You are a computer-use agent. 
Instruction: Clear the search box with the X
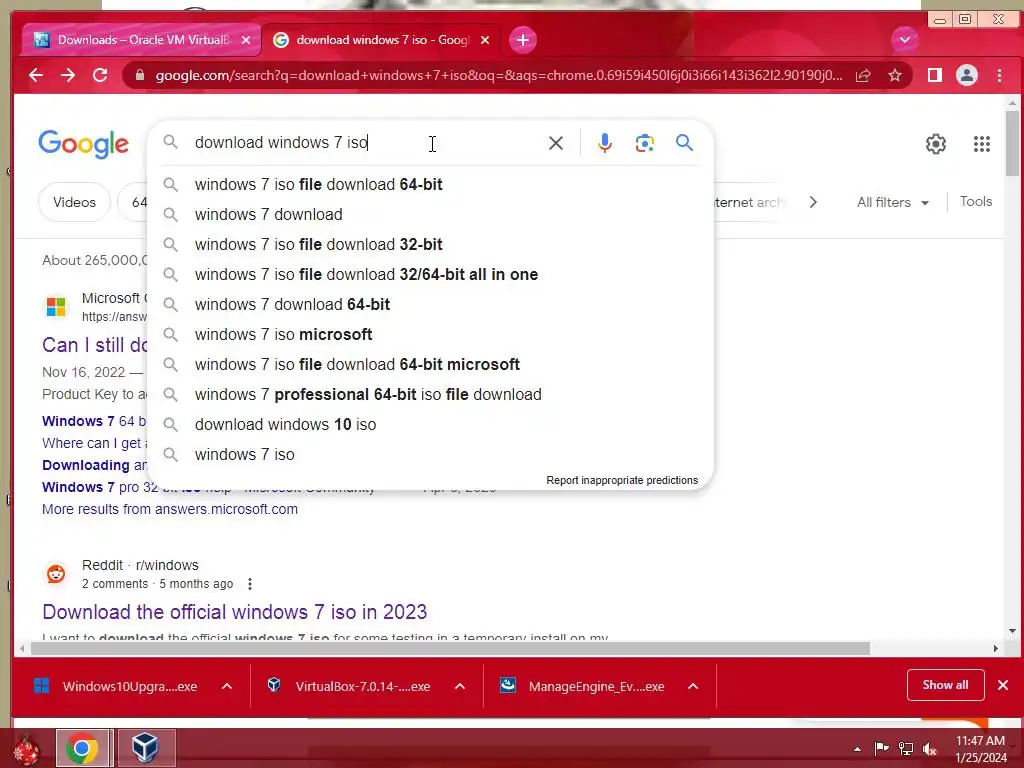coord(556,143)
